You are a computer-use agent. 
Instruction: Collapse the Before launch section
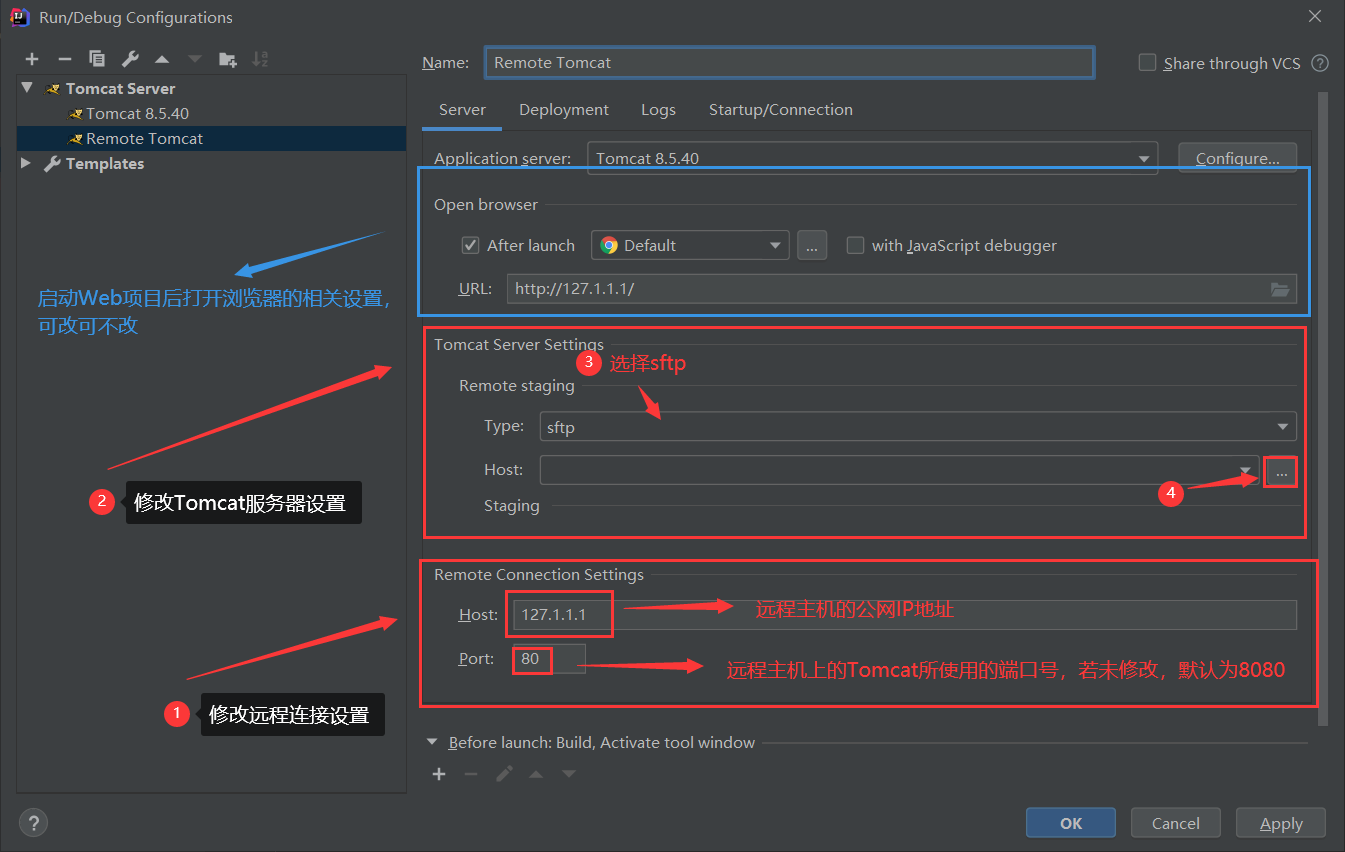pyautogui.click(x=432, y=742)
